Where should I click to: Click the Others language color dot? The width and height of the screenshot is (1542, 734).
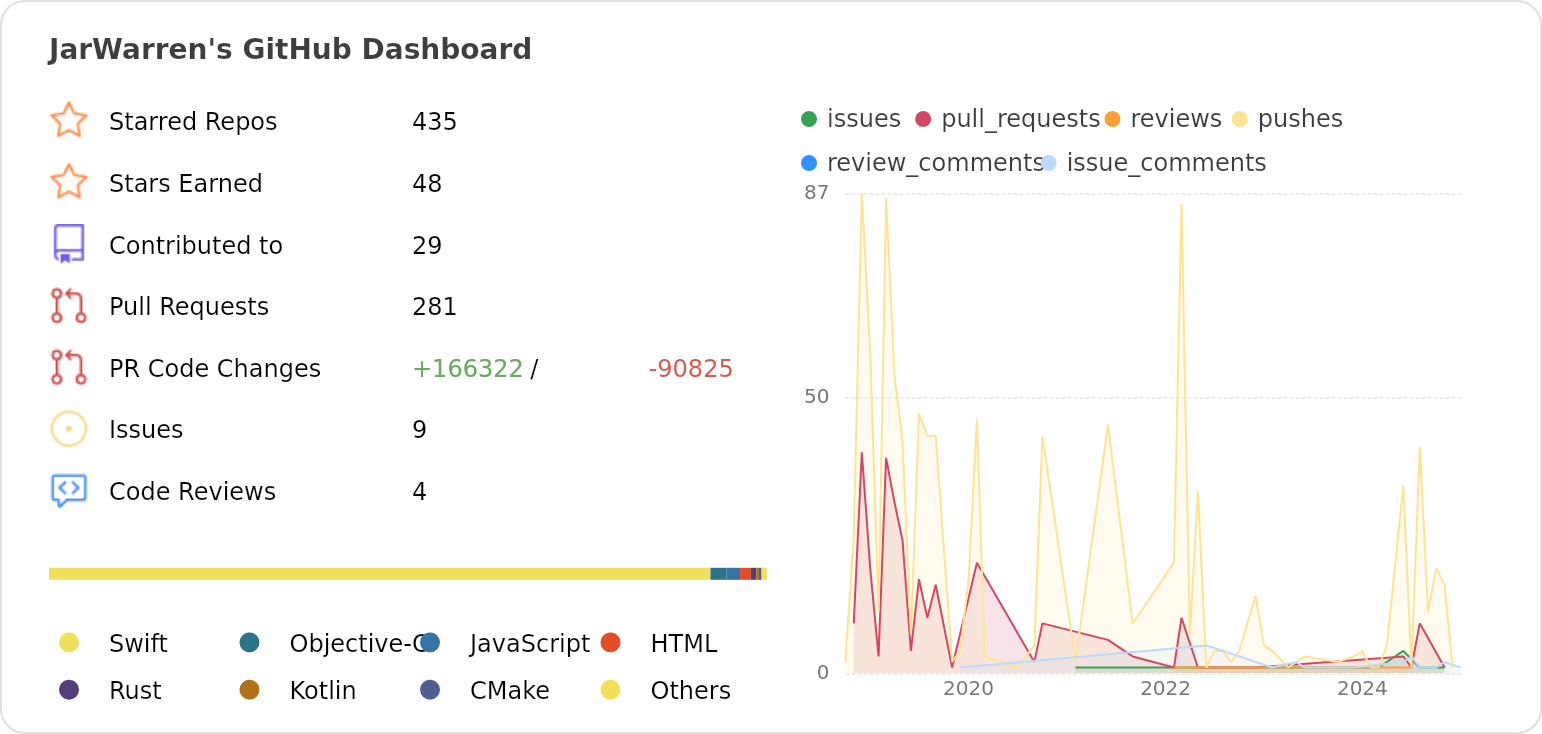611,689
